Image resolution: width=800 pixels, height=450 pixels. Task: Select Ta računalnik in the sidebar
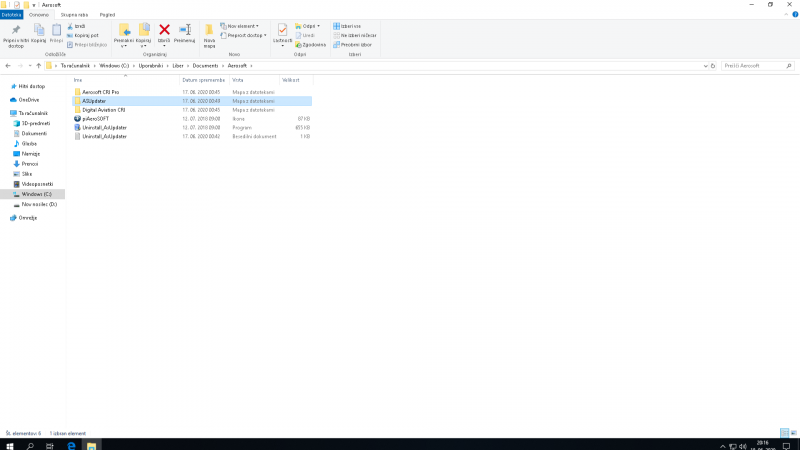pyautogui.click(x=33, y=113)
